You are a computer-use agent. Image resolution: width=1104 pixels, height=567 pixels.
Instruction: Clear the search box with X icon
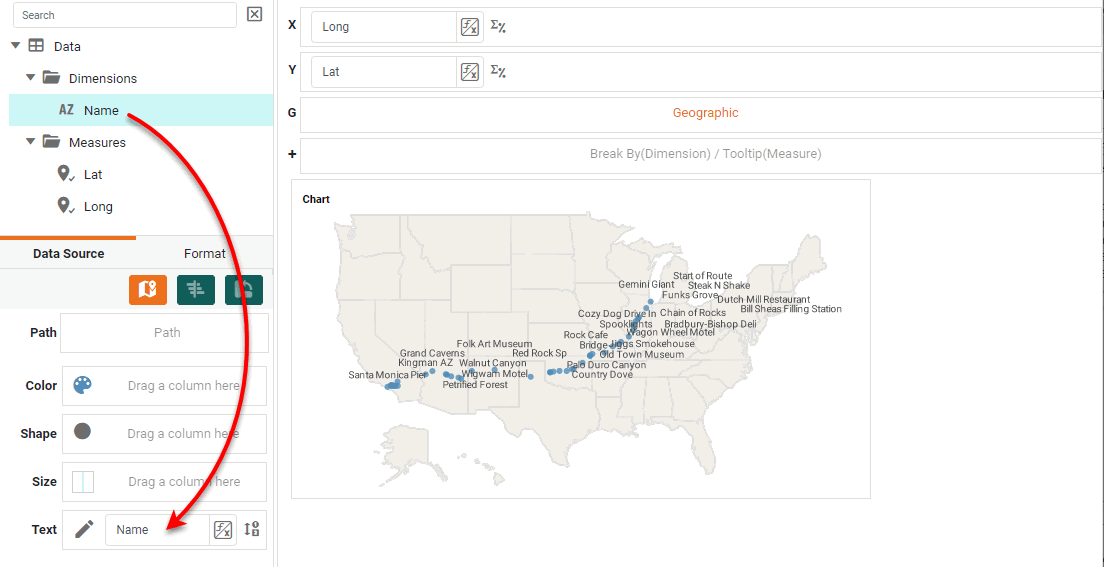pyautogui.click(x=254, y=14)
